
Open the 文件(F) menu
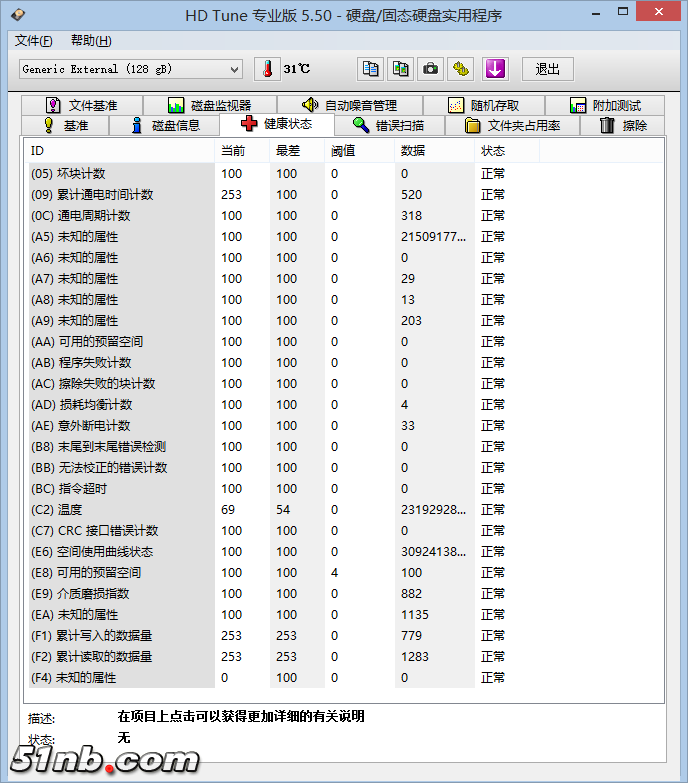33,41
